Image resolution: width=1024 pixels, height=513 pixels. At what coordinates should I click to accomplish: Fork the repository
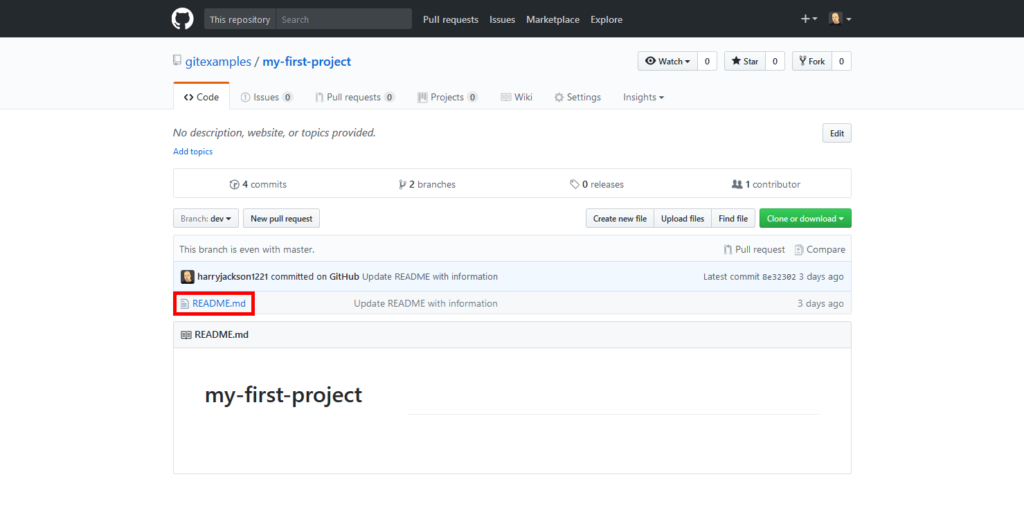pyautogui.click(x=811, y=61)
